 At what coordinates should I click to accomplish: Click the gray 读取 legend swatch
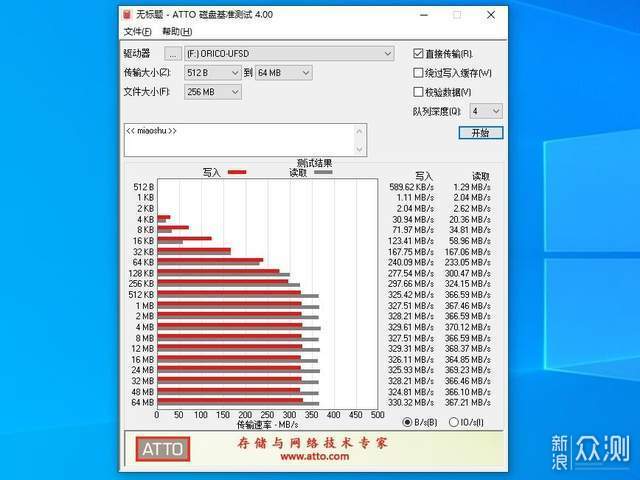(323, 172)
